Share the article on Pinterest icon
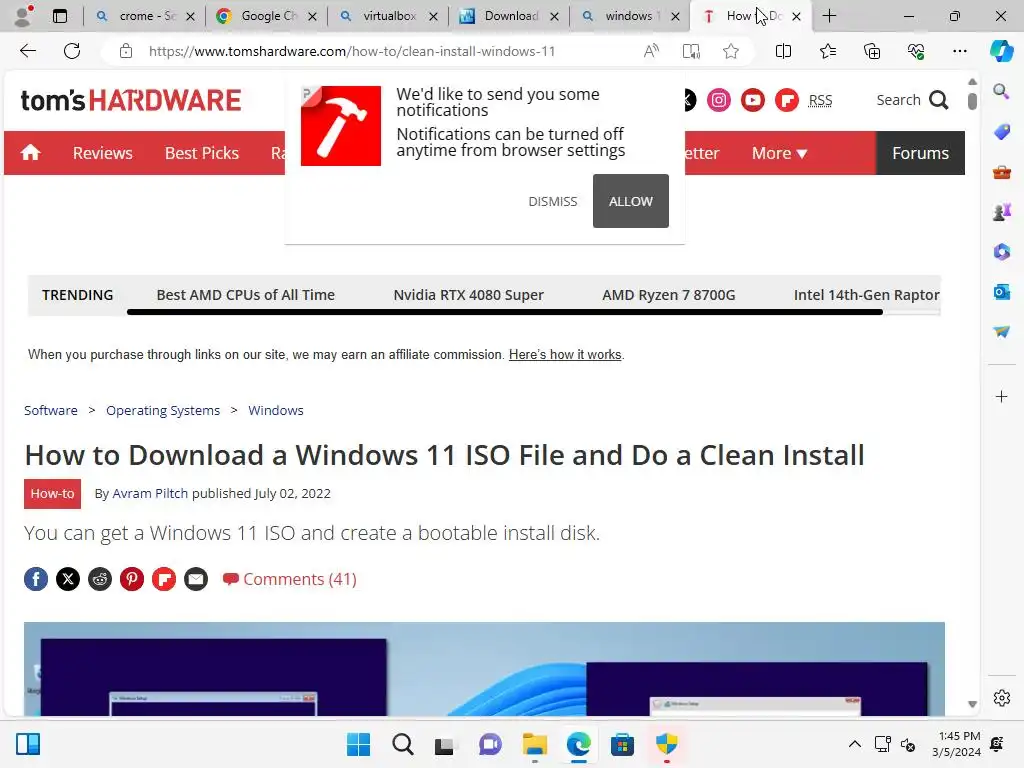The width and height of the screenshot is (1024, 768). 132,579
